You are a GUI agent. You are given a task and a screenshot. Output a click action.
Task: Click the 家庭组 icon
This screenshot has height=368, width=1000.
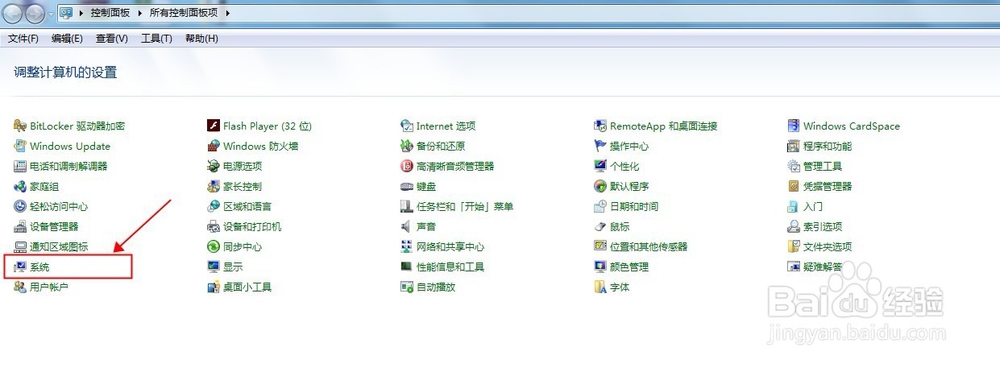tap(20, 186)
